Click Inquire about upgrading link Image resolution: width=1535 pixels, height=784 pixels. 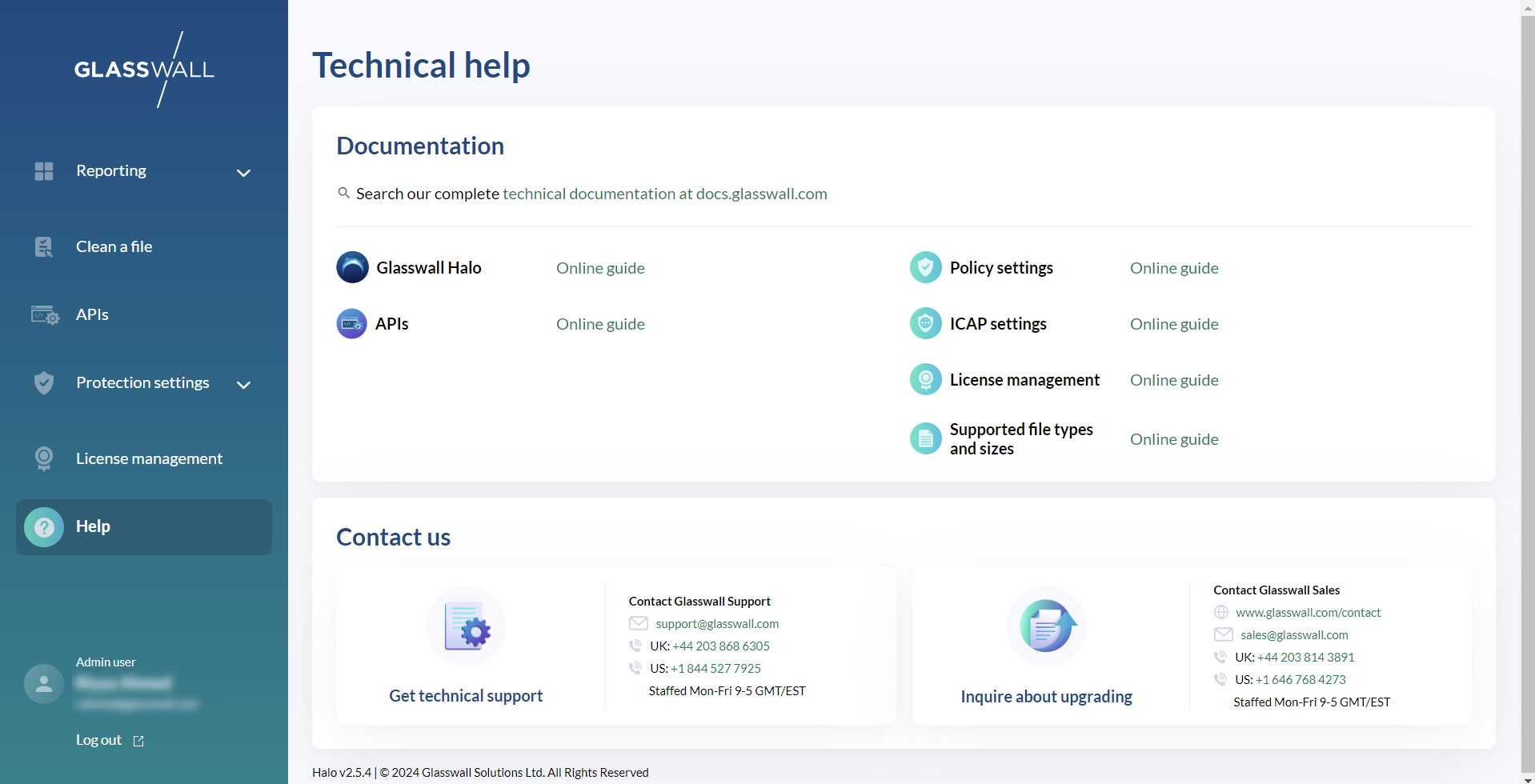[1046, 697]
